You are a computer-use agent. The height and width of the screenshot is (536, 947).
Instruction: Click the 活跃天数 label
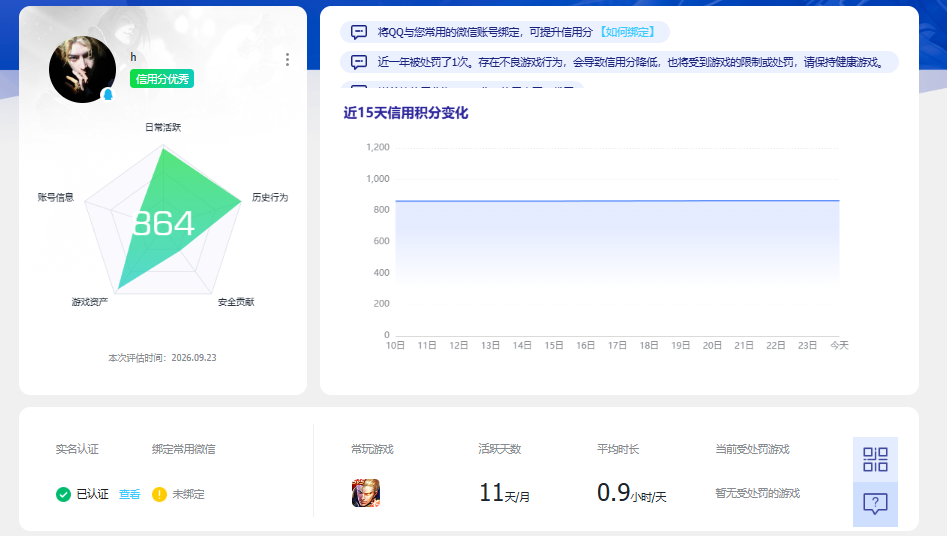click(x=499, y=449)
